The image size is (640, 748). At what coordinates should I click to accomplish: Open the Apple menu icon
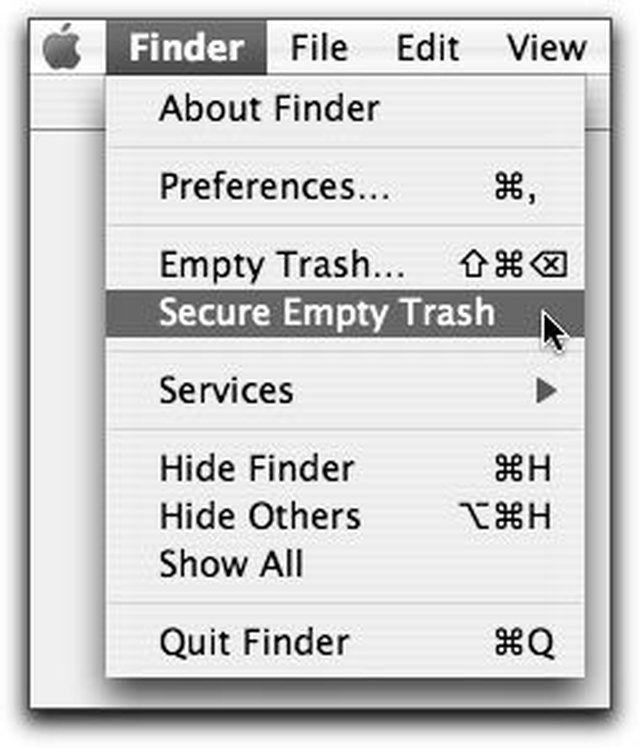[x=62, y=46]
